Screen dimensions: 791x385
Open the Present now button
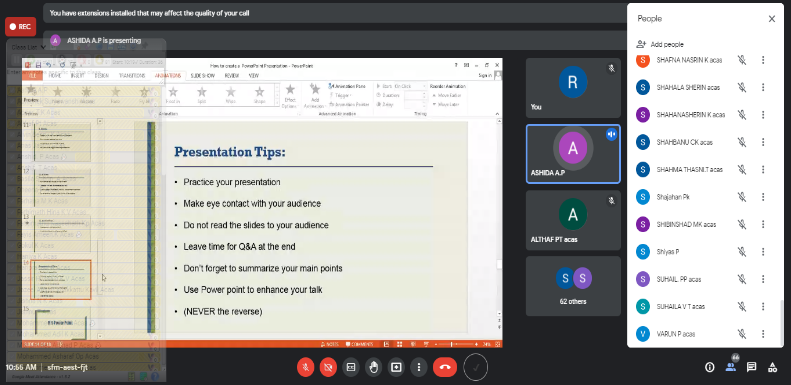pos(396,367)
